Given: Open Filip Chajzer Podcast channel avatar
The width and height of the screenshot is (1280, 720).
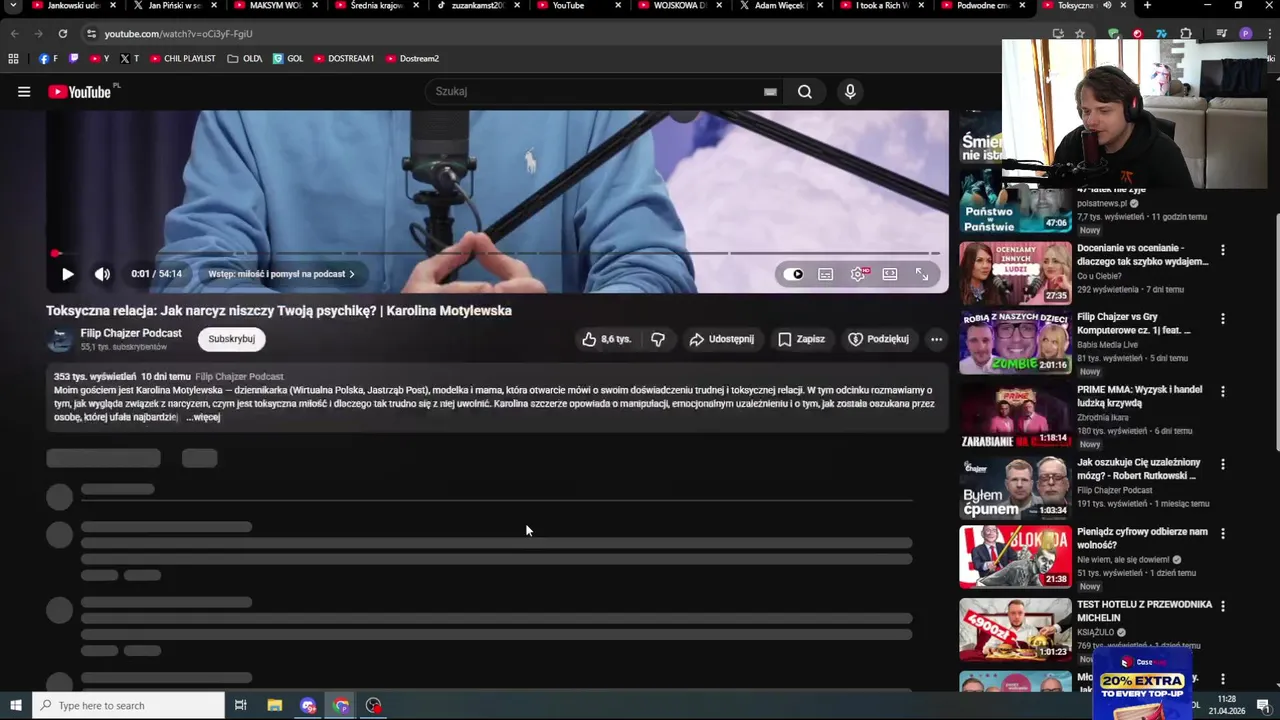Looking at the screenshot, I should click(60, 339).
